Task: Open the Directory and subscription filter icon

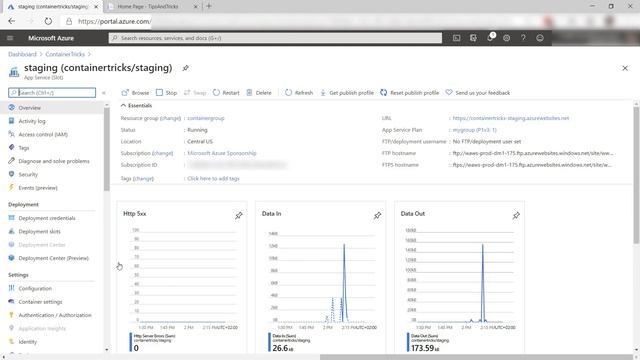Action: [473, 38]
